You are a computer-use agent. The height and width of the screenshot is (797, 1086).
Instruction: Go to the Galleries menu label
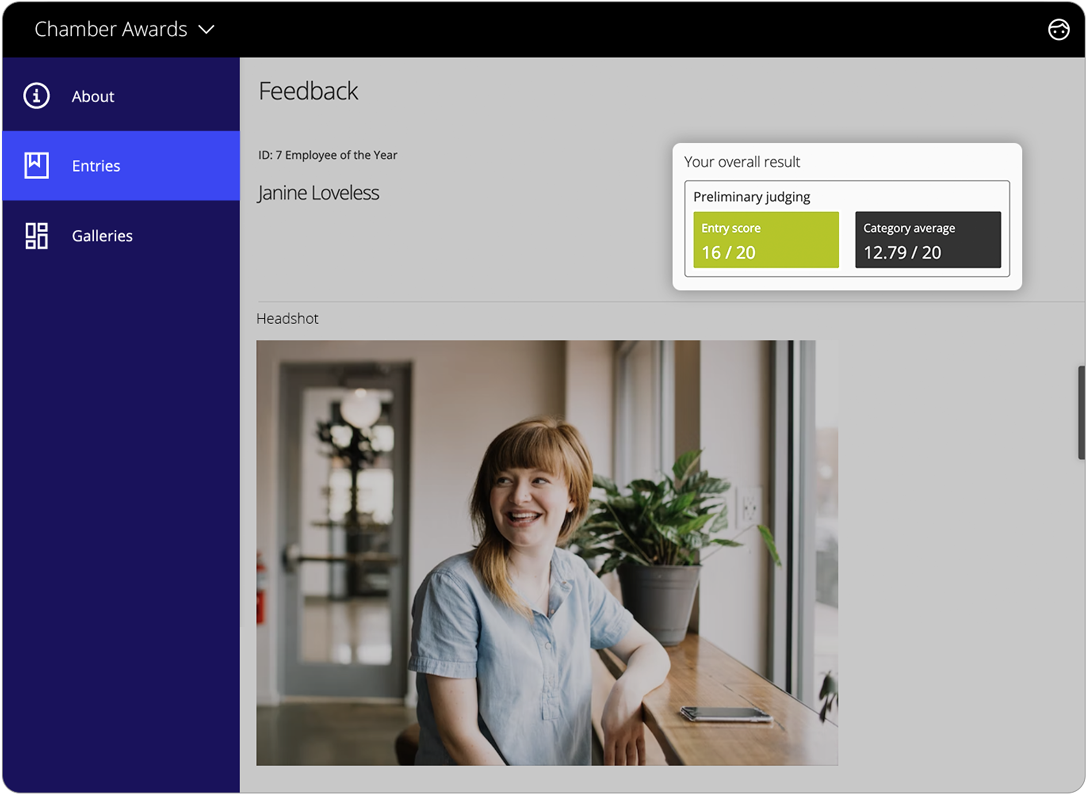(x=102, y=237)
